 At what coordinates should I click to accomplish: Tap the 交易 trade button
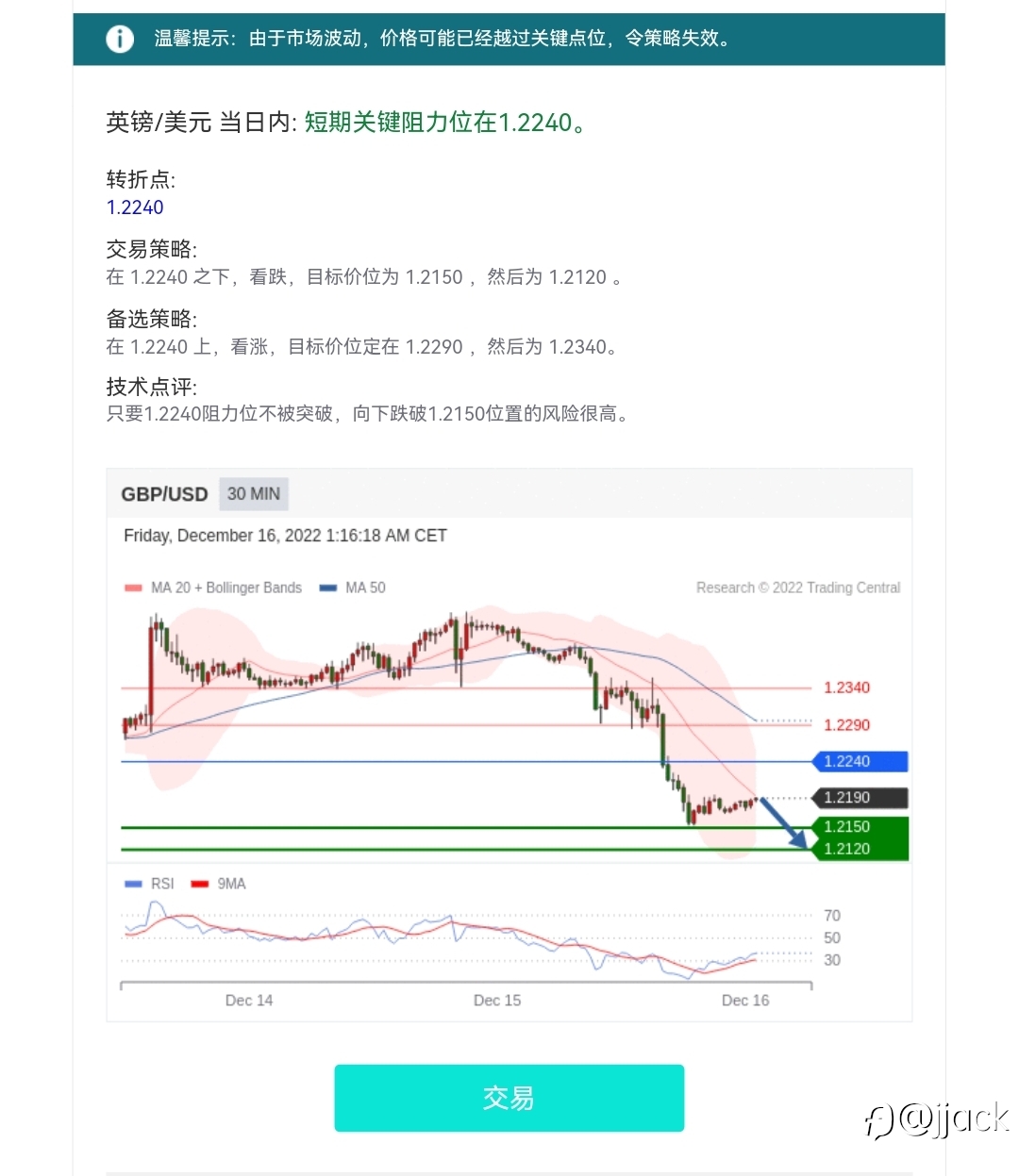coord(509,1098)
